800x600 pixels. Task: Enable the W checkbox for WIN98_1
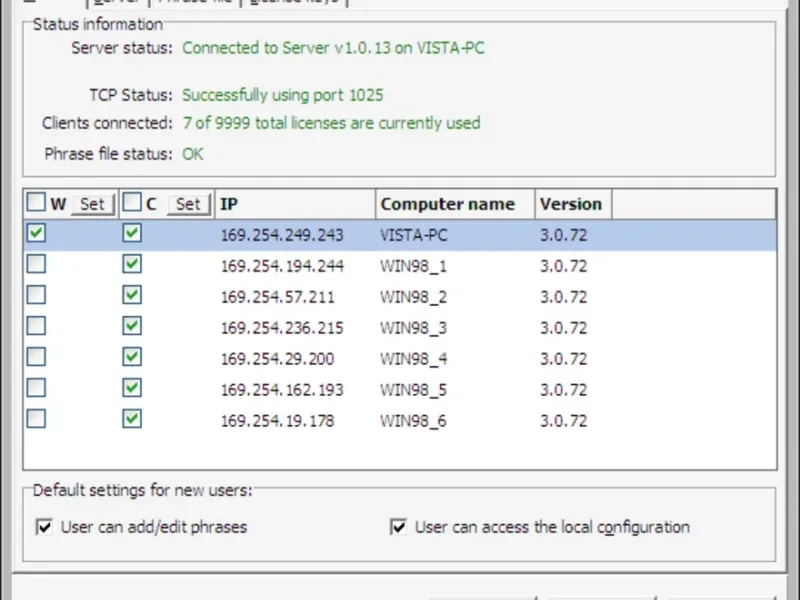tap(36, 265)
